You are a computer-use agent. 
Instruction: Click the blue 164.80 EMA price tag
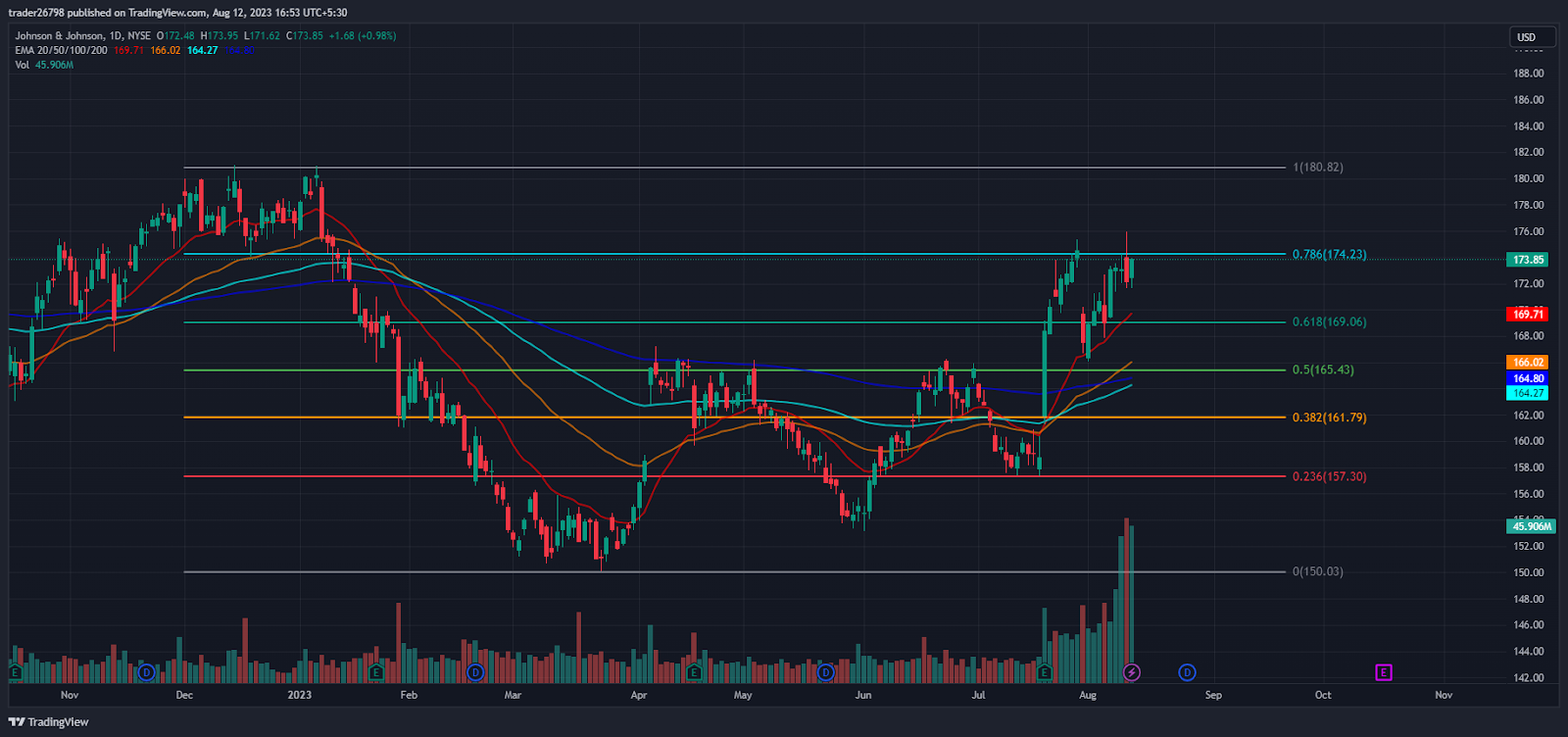(1528, 378)
